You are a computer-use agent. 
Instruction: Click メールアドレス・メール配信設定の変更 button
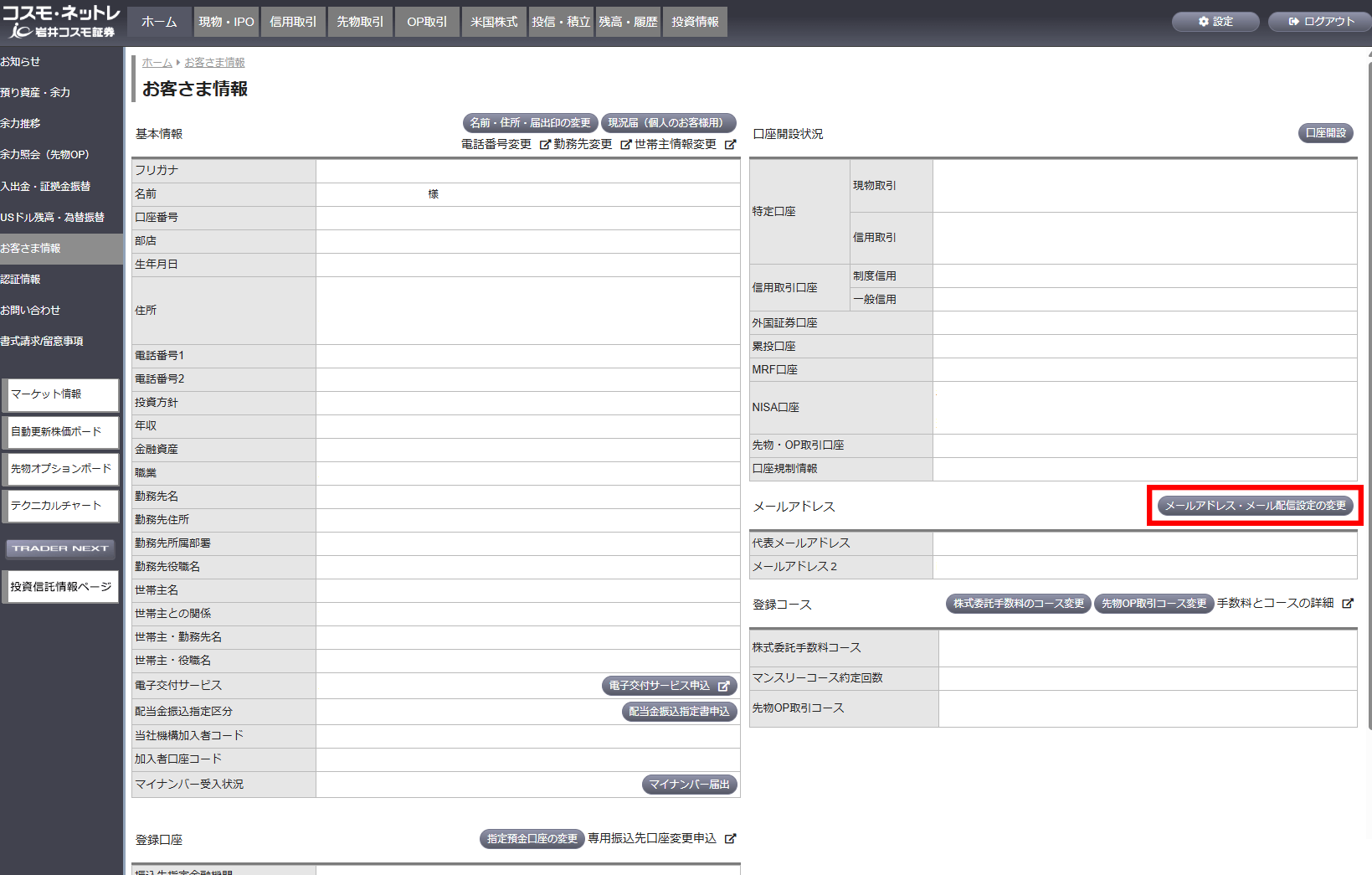[1255, 506]
